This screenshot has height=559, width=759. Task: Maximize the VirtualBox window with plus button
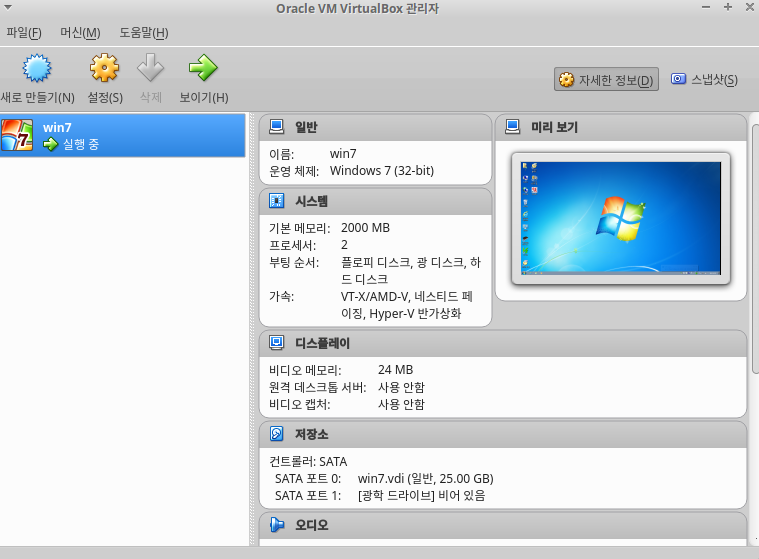[728, 7]
